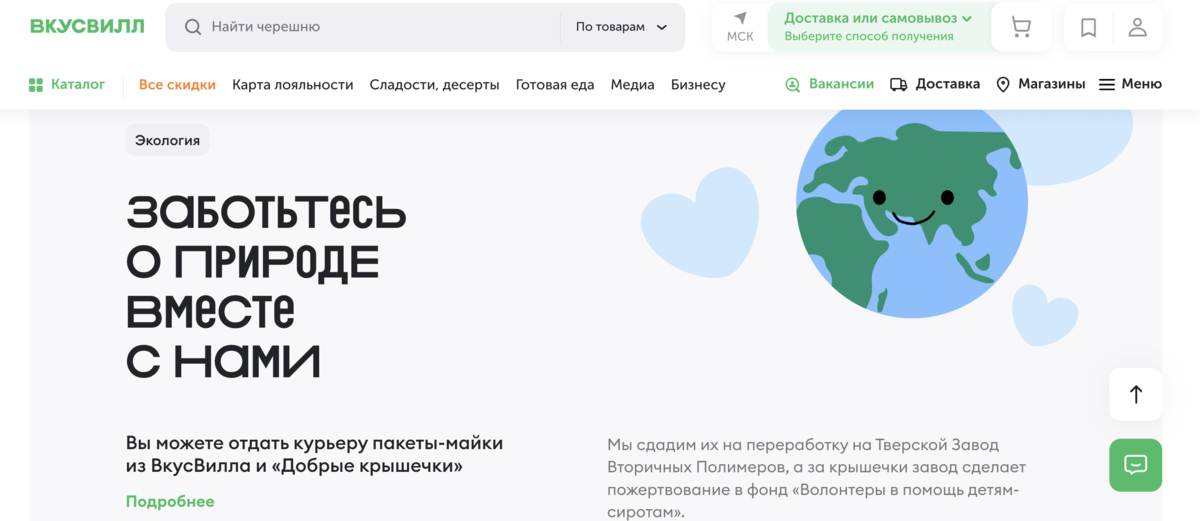Open "Карта лояльности" link
The image size is (1200, 521).
click(293, 85)
